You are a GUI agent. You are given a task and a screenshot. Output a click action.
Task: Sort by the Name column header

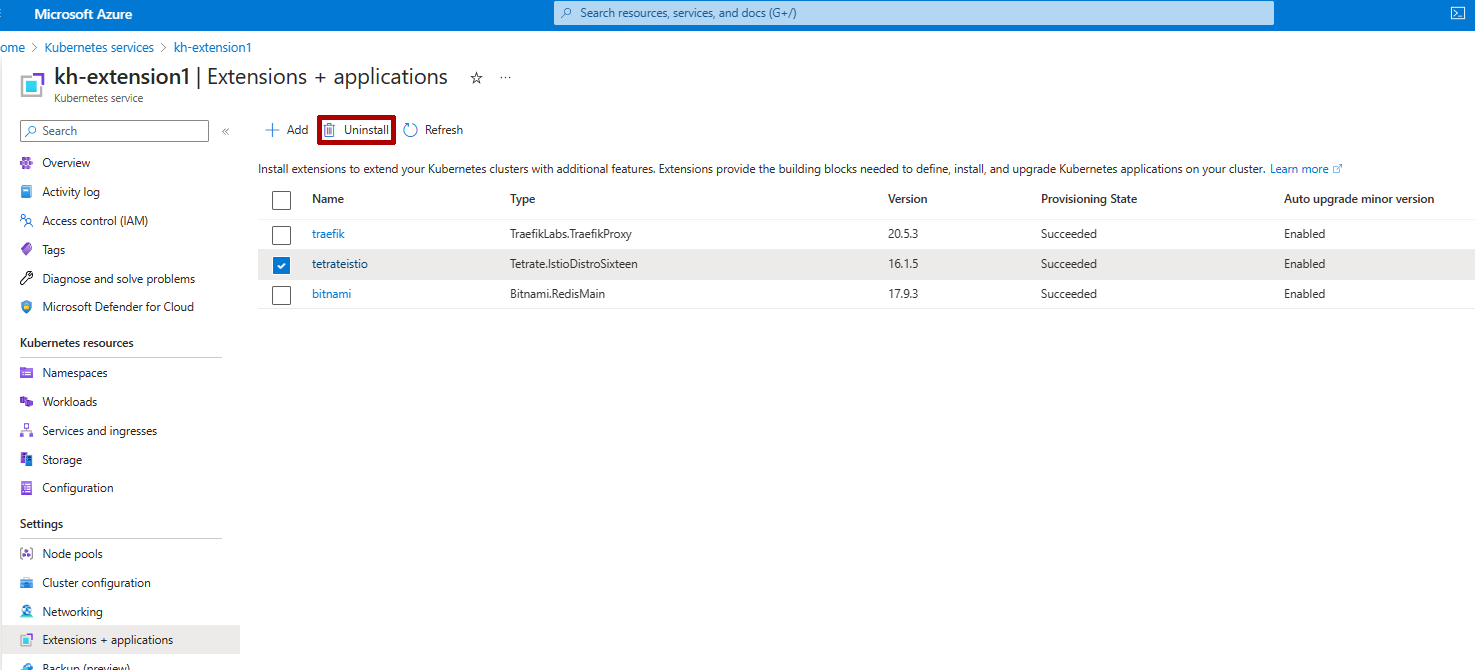[328, 199]
